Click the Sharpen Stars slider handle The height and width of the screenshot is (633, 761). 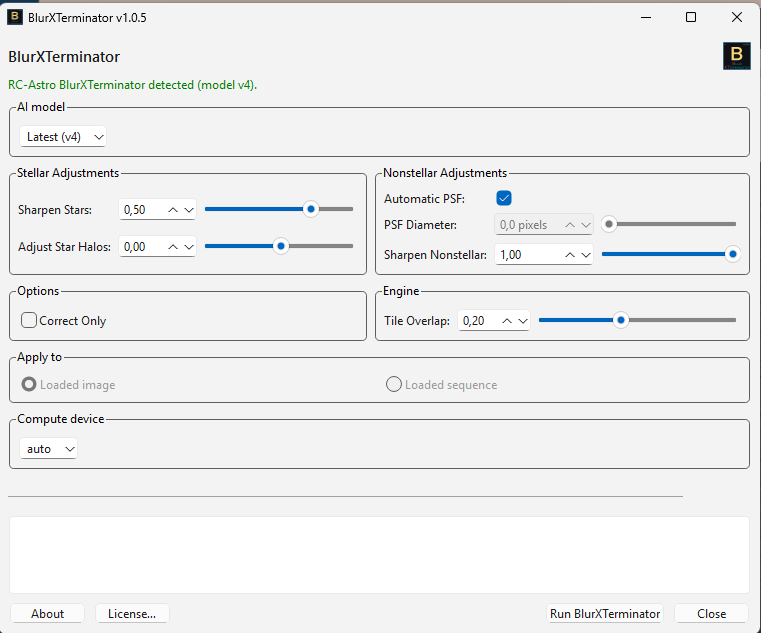coord(311,209)
